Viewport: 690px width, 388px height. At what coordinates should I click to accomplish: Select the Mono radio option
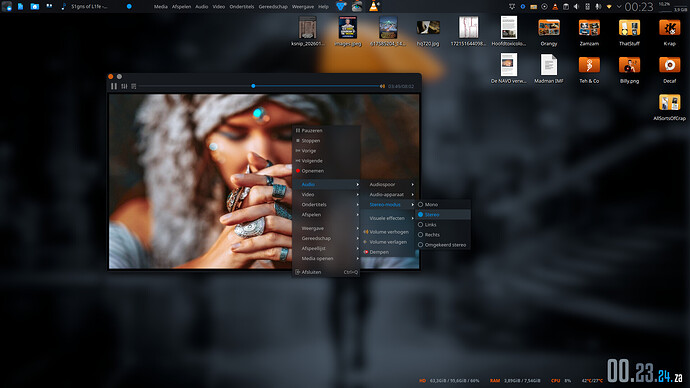click(443, 205)
